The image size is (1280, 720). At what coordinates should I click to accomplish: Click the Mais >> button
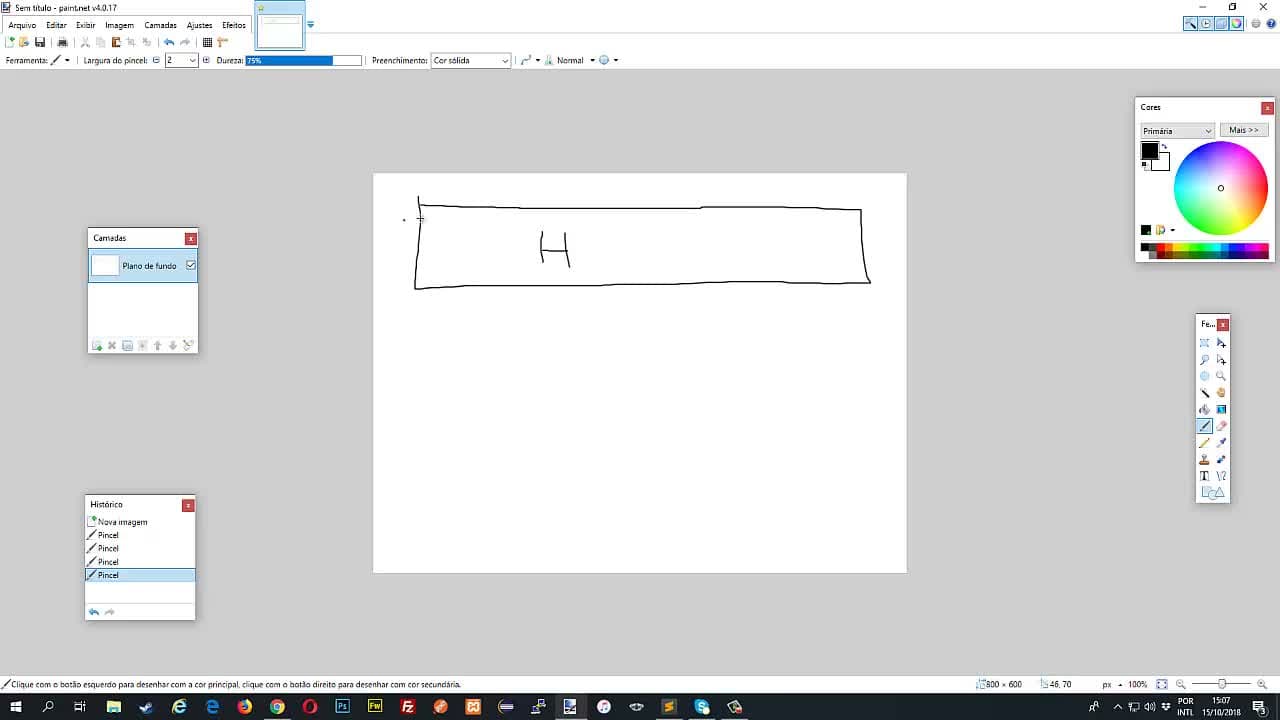point(1244,130)
